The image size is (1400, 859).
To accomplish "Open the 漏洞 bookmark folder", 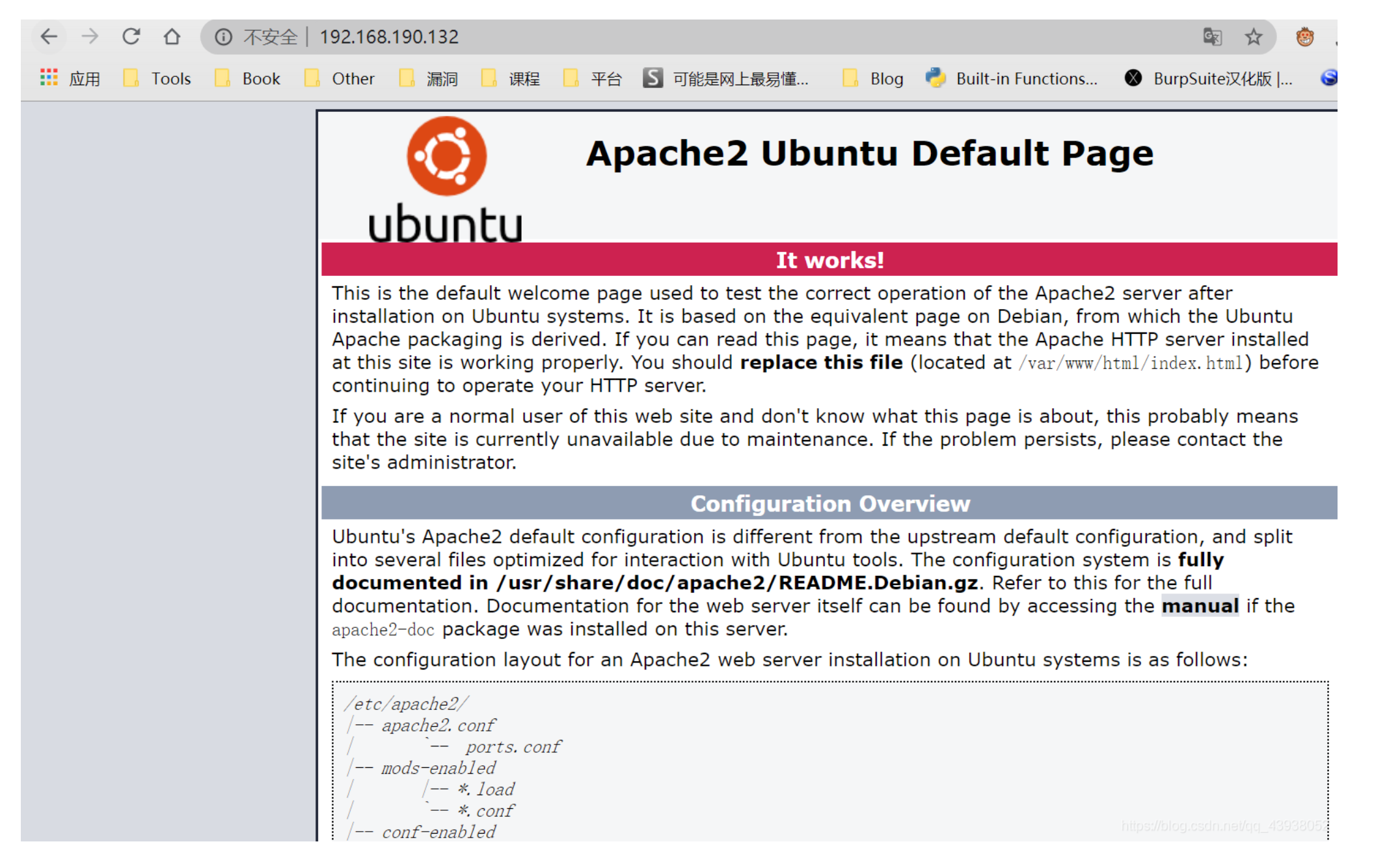I will [428, 78].
